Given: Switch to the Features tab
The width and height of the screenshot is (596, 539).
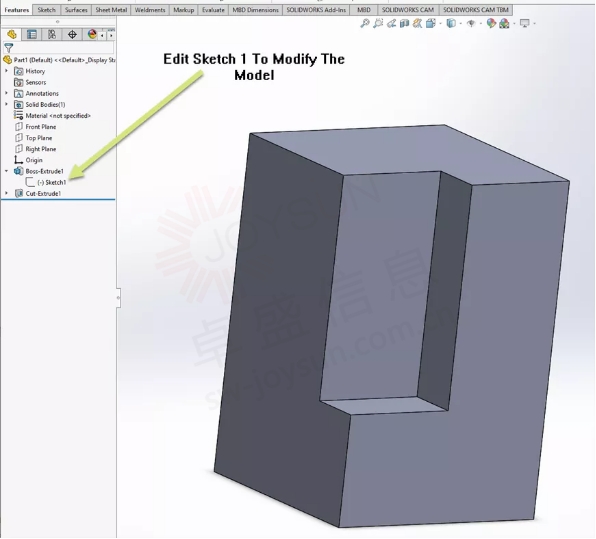Looking at the screenshot, I should 17,10.
